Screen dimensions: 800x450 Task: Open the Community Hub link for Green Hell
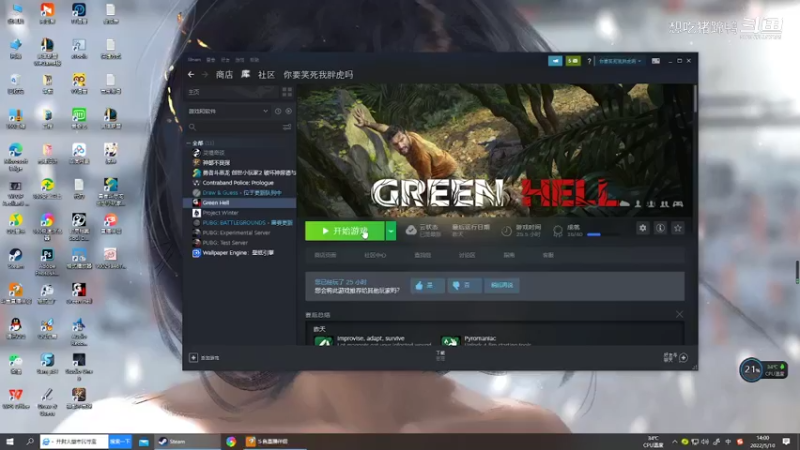click(375, 255)
